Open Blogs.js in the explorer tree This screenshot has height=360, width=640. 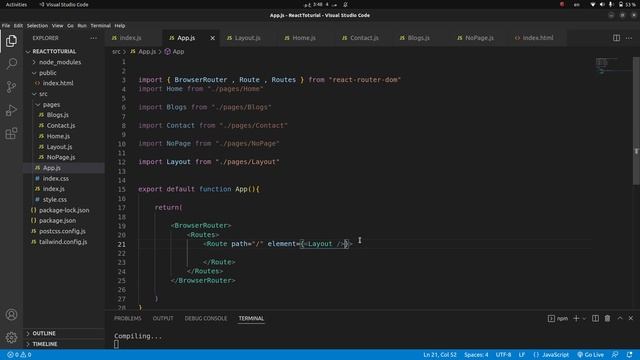click(58, 115)
